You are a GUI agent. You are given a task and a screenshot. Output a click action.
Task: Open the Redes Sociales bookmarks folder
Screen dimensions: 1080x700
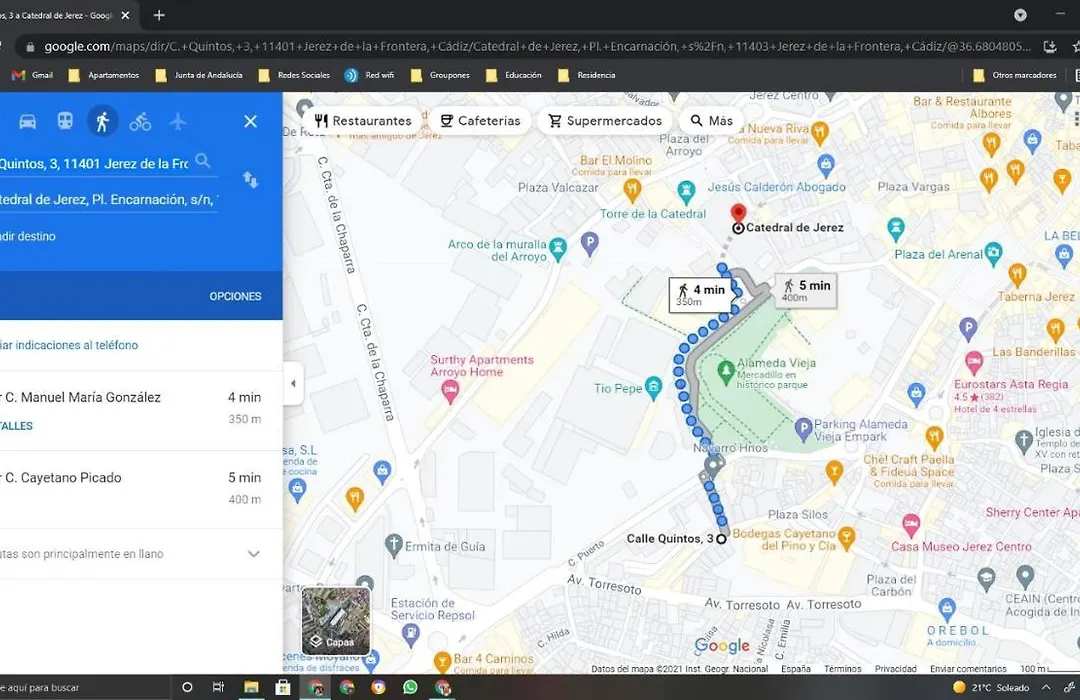294,75
